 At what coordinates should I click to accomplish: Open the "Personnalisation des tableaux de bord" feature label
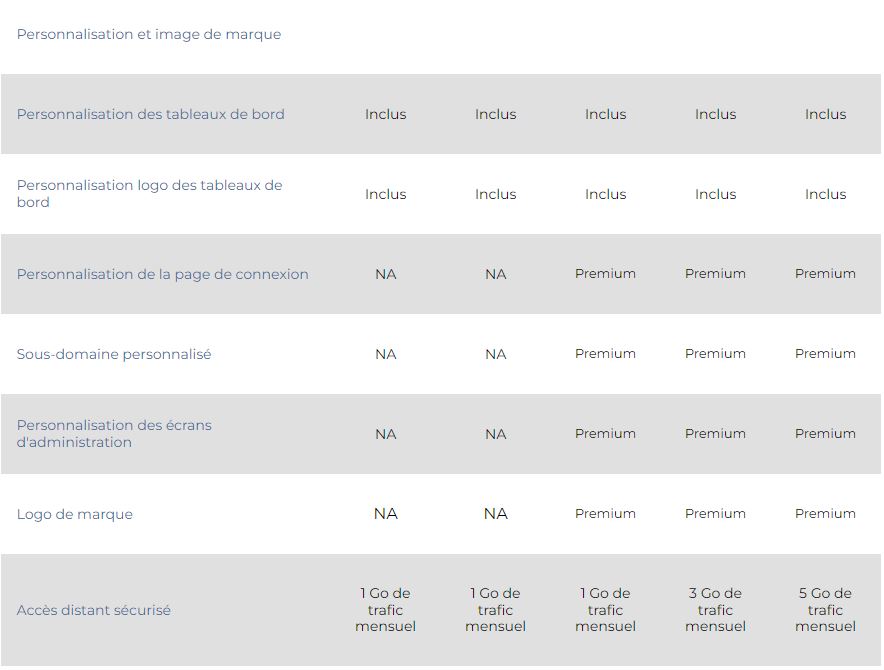pos(151,114)
